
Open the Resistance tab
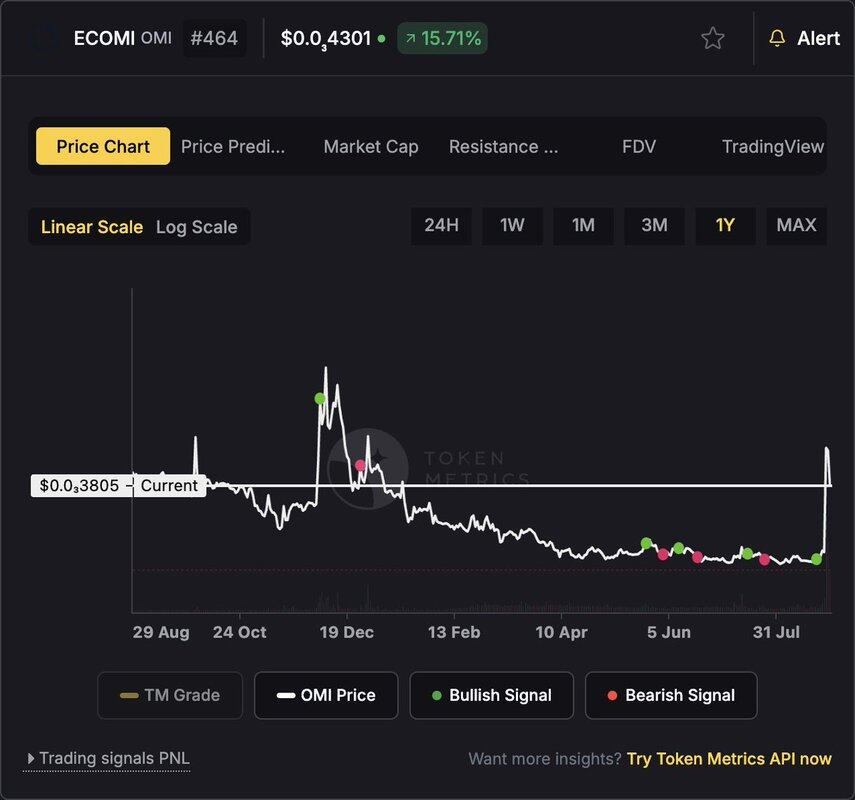point(503,146)
